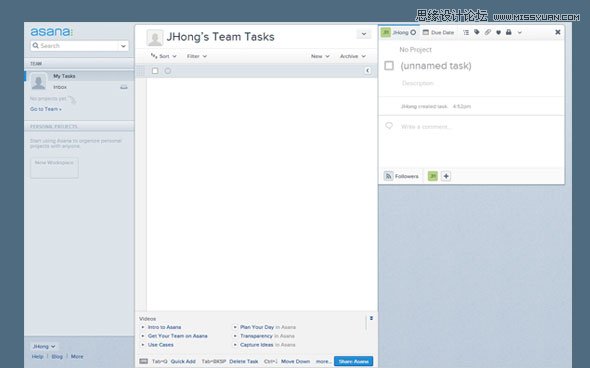
Task: Collapse the Videos help panel
Action: click(371, 318)
